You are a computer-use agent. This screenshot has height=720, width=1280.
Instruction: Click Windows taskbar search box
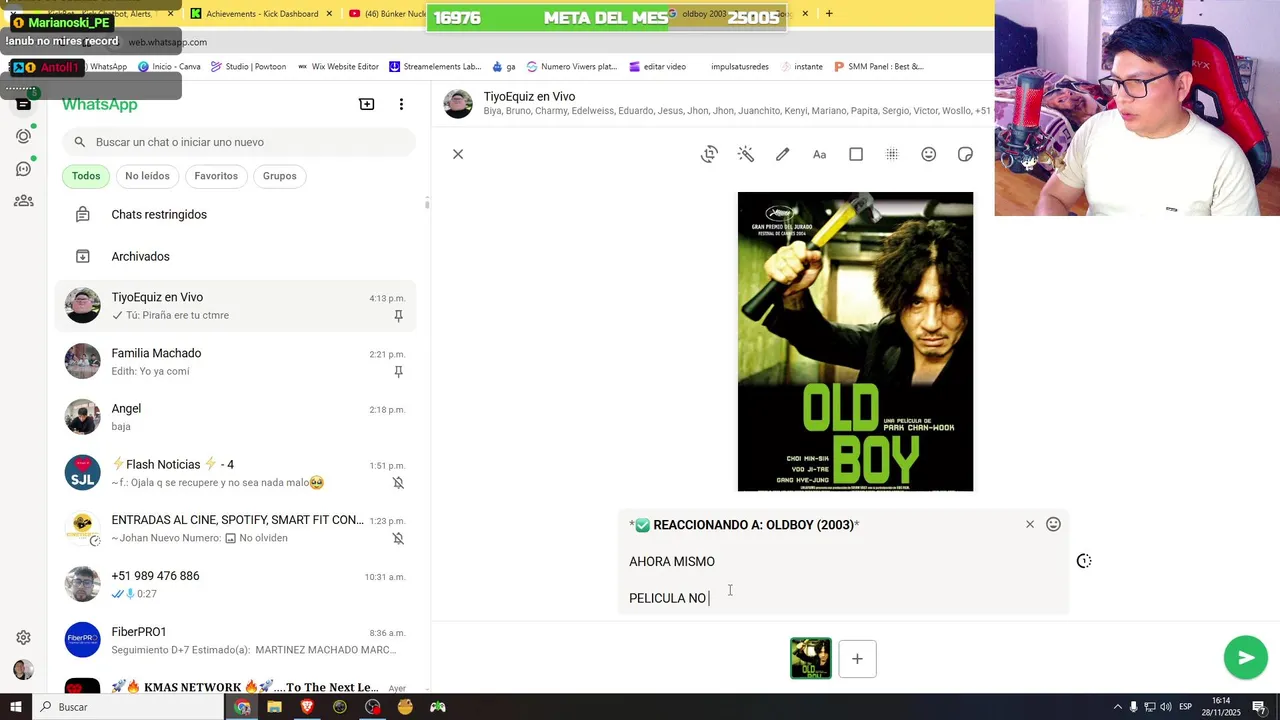tap(128, 707)
